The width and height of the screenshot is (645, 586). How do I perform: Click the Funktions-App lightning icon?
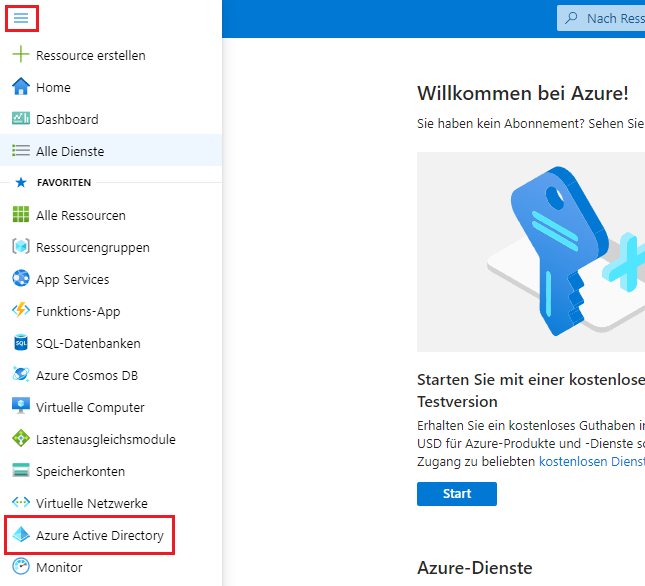(21, 311)
